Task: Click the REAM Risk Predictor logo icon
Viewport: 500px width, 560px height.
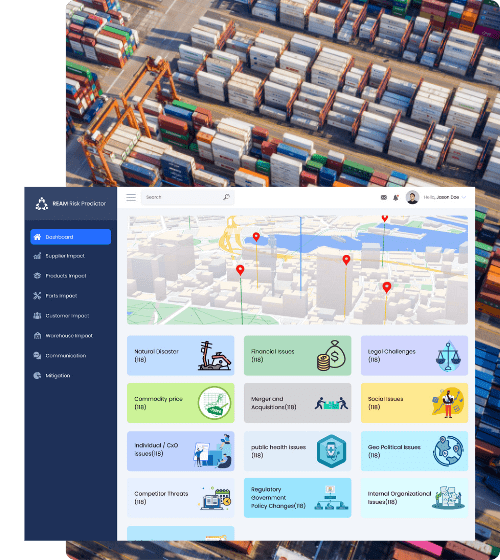Action: [42, 204]
